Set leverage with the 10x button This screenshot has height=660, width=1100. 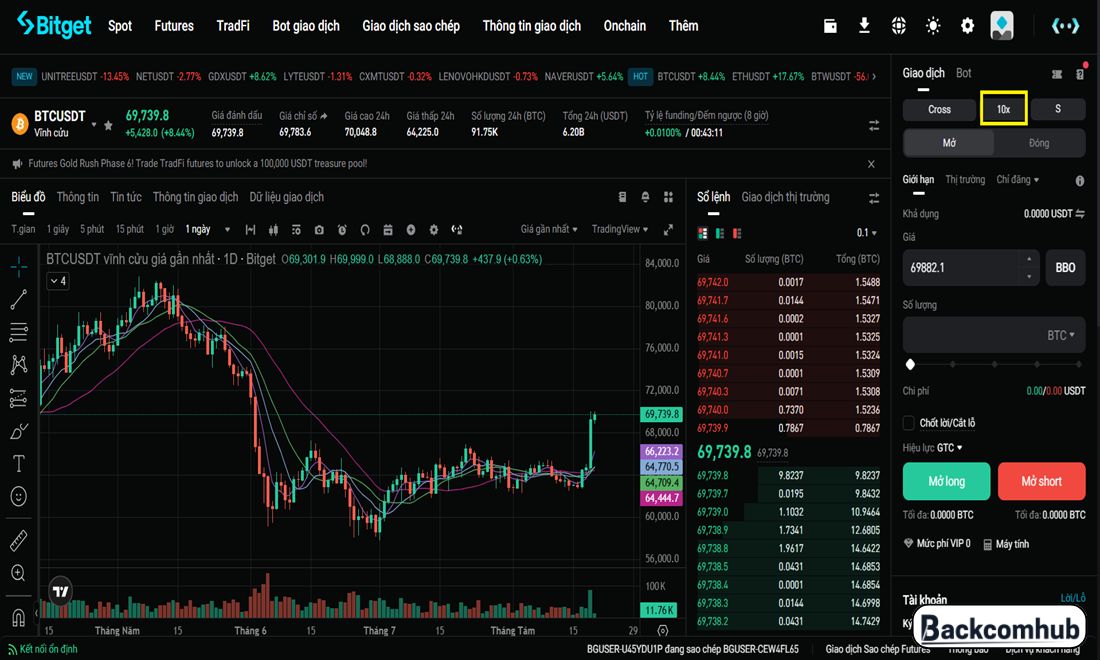point(1003,109)
